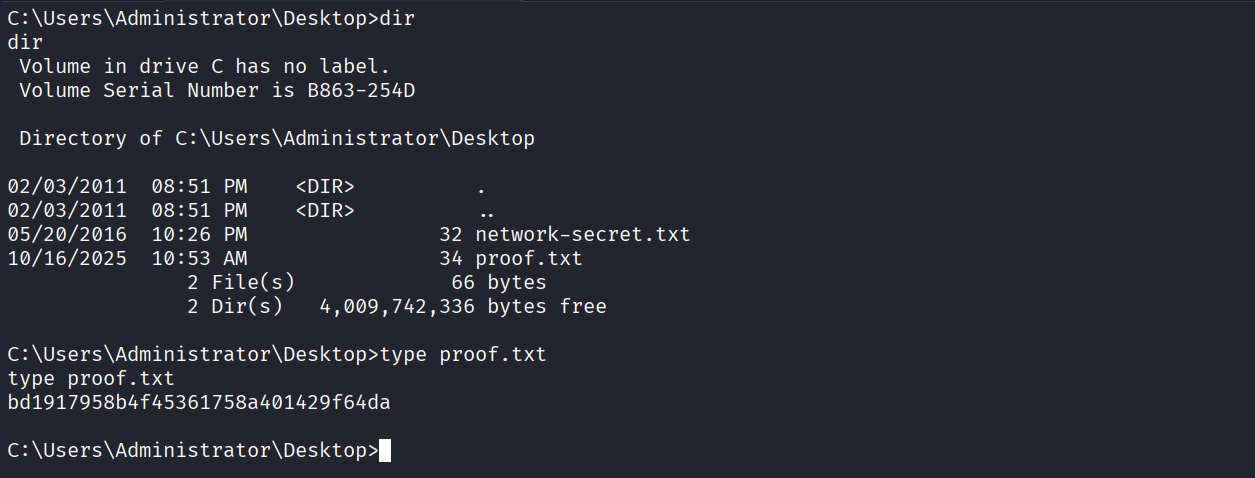Image resolution: width=1255 pixels, height=478 pixels.
Task: Click the "2 Dir(s)" summary text
Action: pyautogui.click(x=234, y=307)
